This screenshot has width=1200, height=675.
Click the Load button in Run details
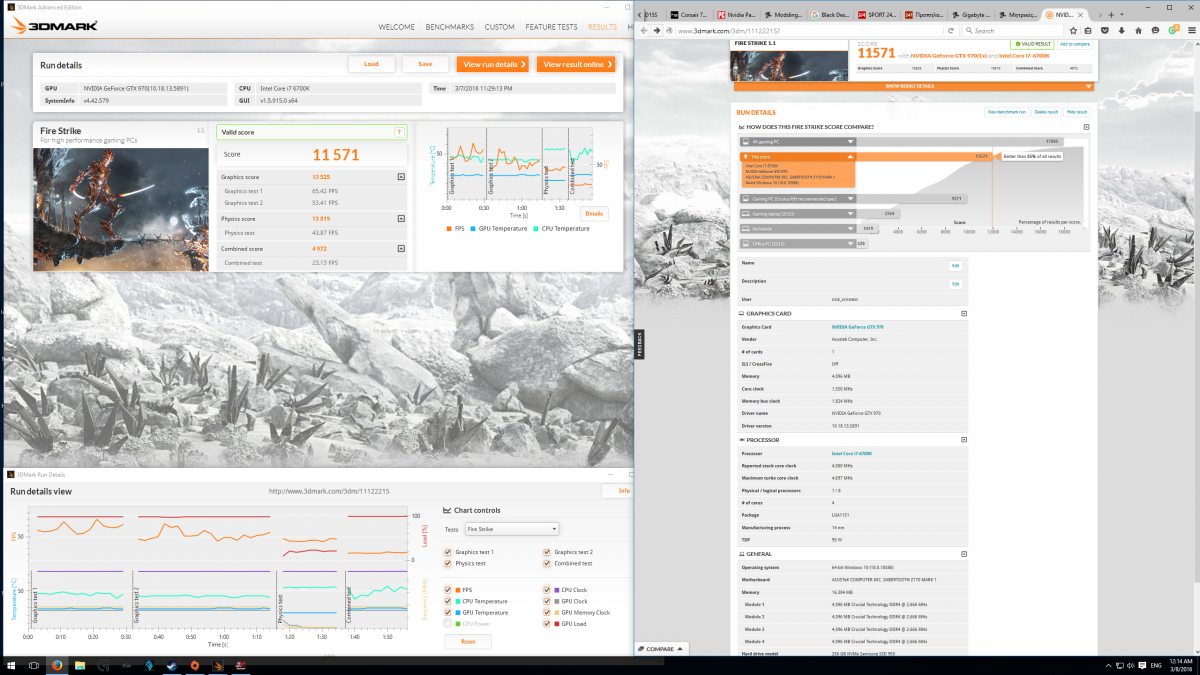(371, 64)
